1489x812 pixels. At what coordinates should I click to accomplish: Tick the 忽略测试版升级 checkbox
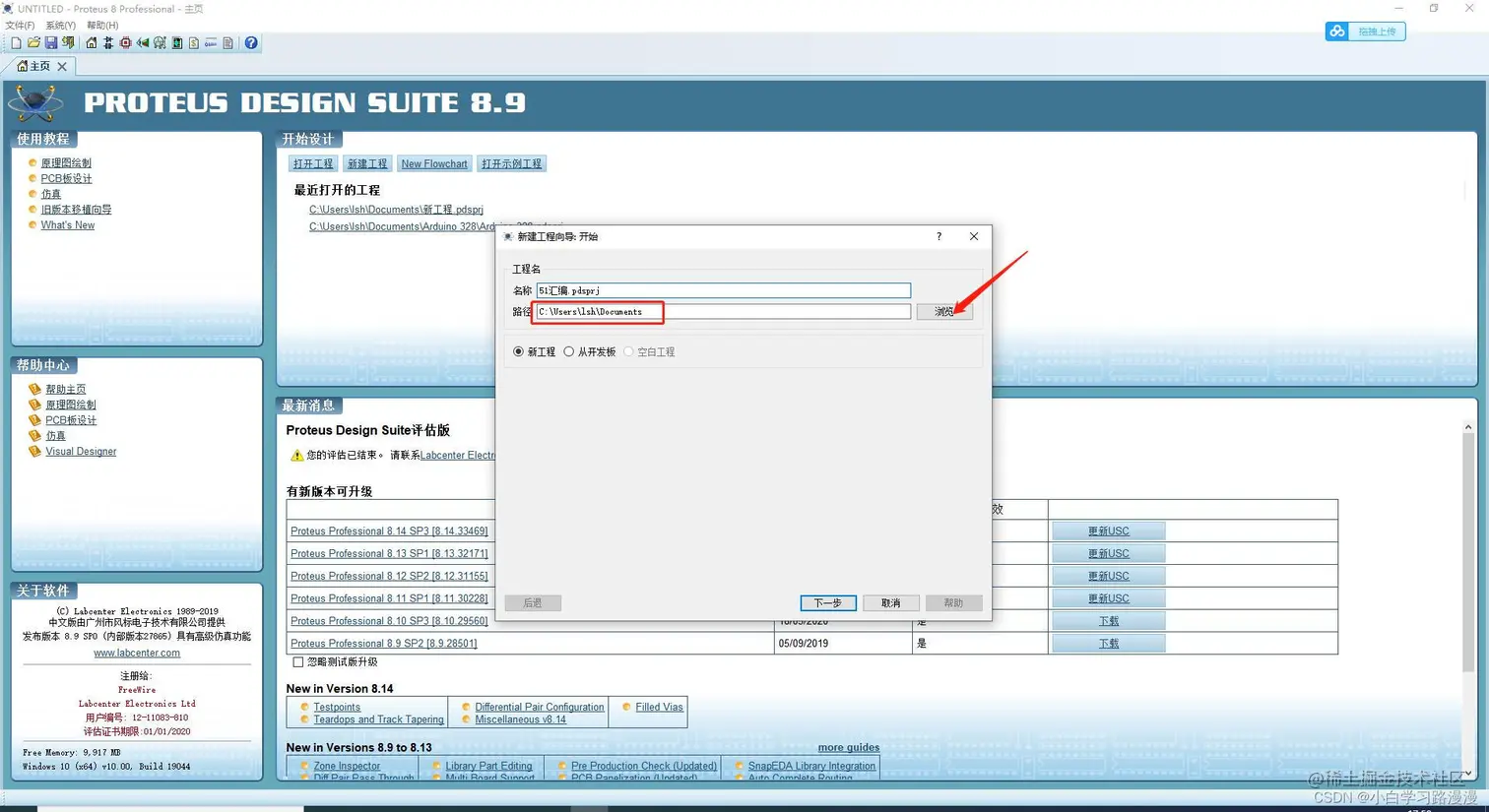pyautogui.click(x=298, y=662)
